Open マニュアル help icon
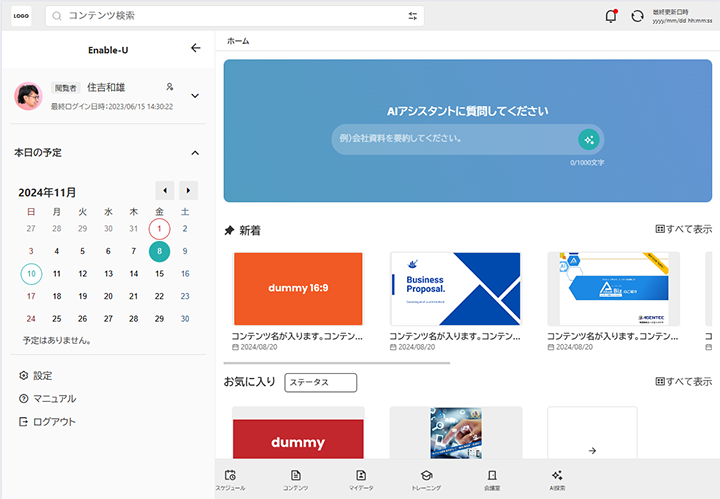 tap(23, 398)
